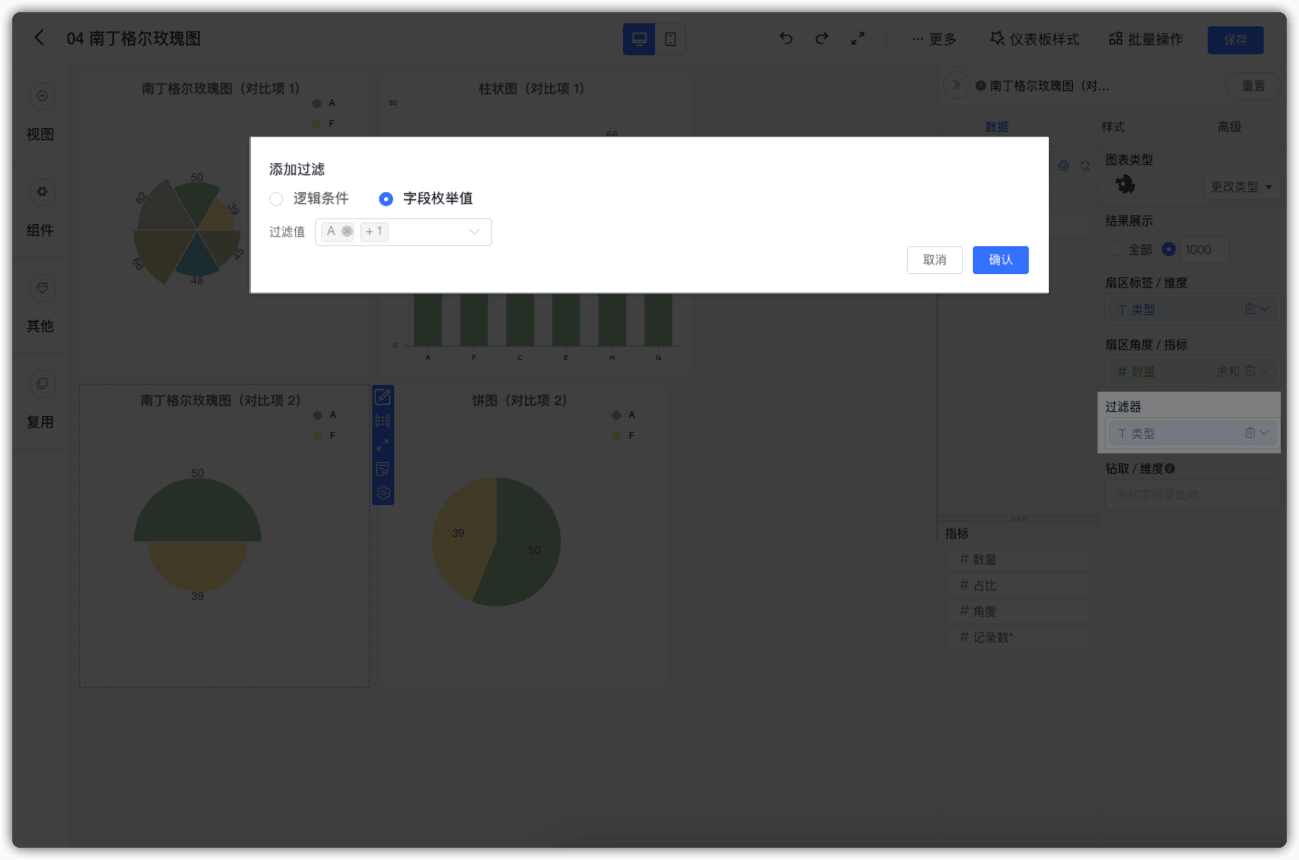
Task: Click the undo arrow icon
Action: click(x=786, y=39)
